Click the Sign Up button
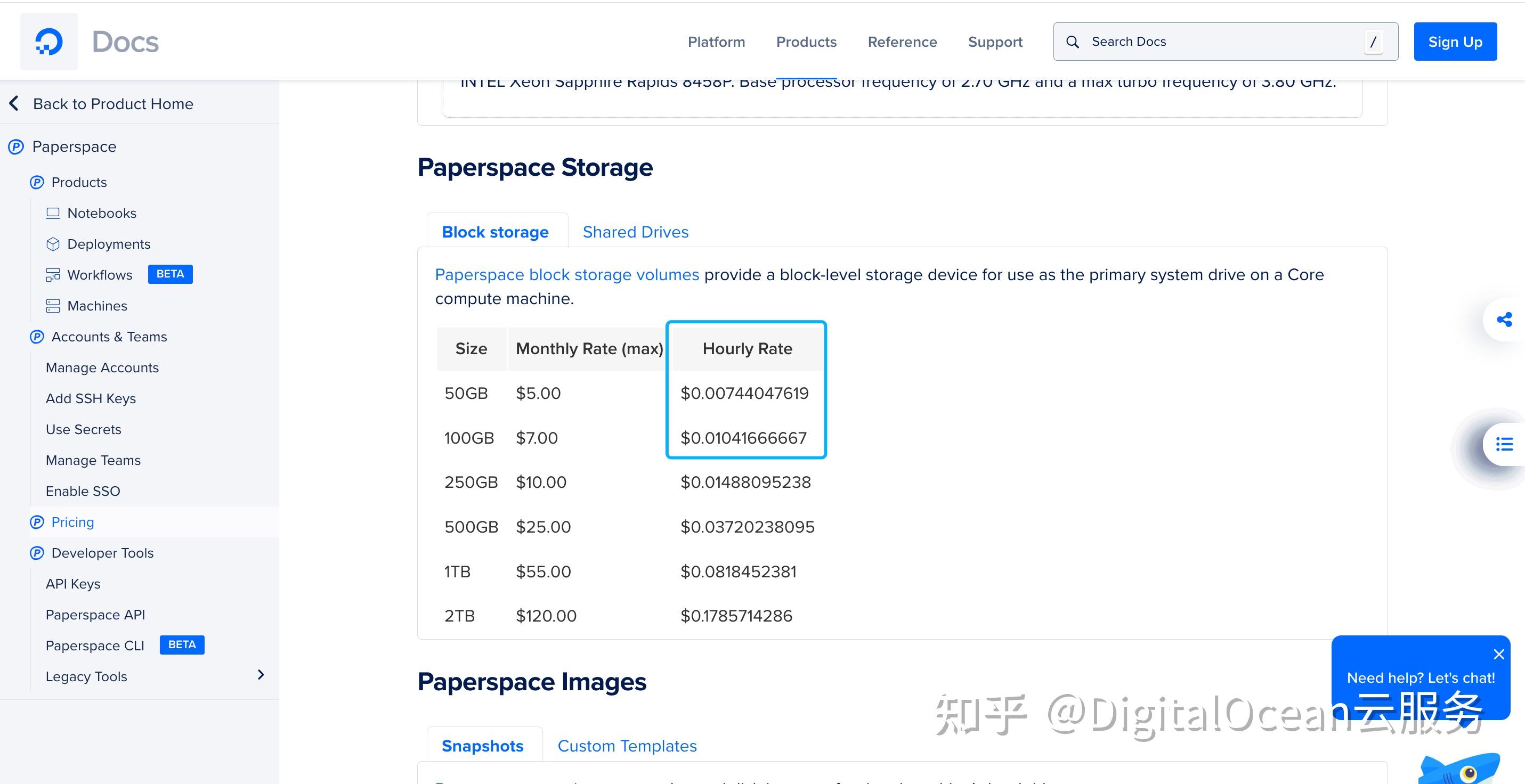The image size is (1525, 784). tap(1455, 42)
